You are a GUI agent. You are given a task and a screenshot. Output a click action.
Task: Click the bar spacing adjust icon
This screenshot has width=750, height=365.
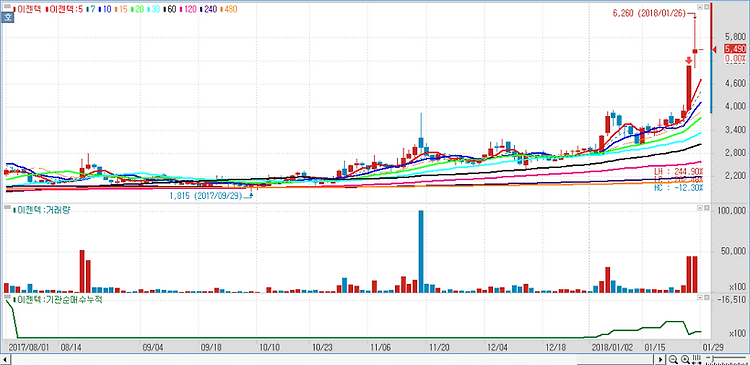697,359
